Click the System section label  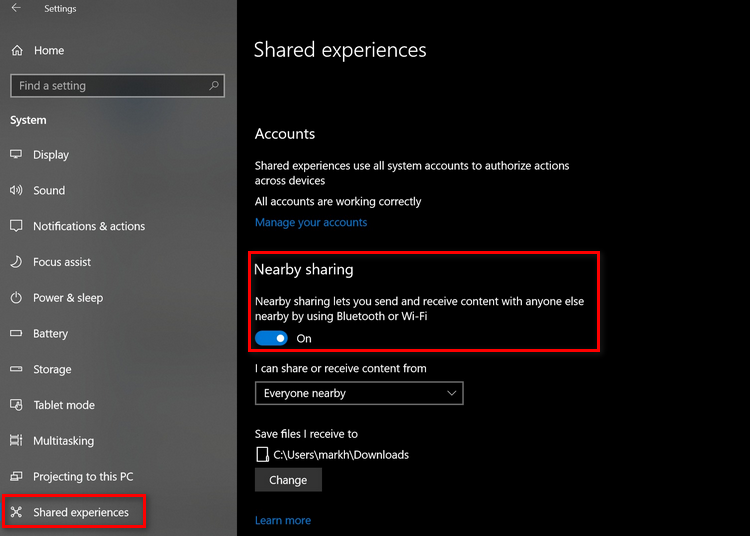point(28,120)
